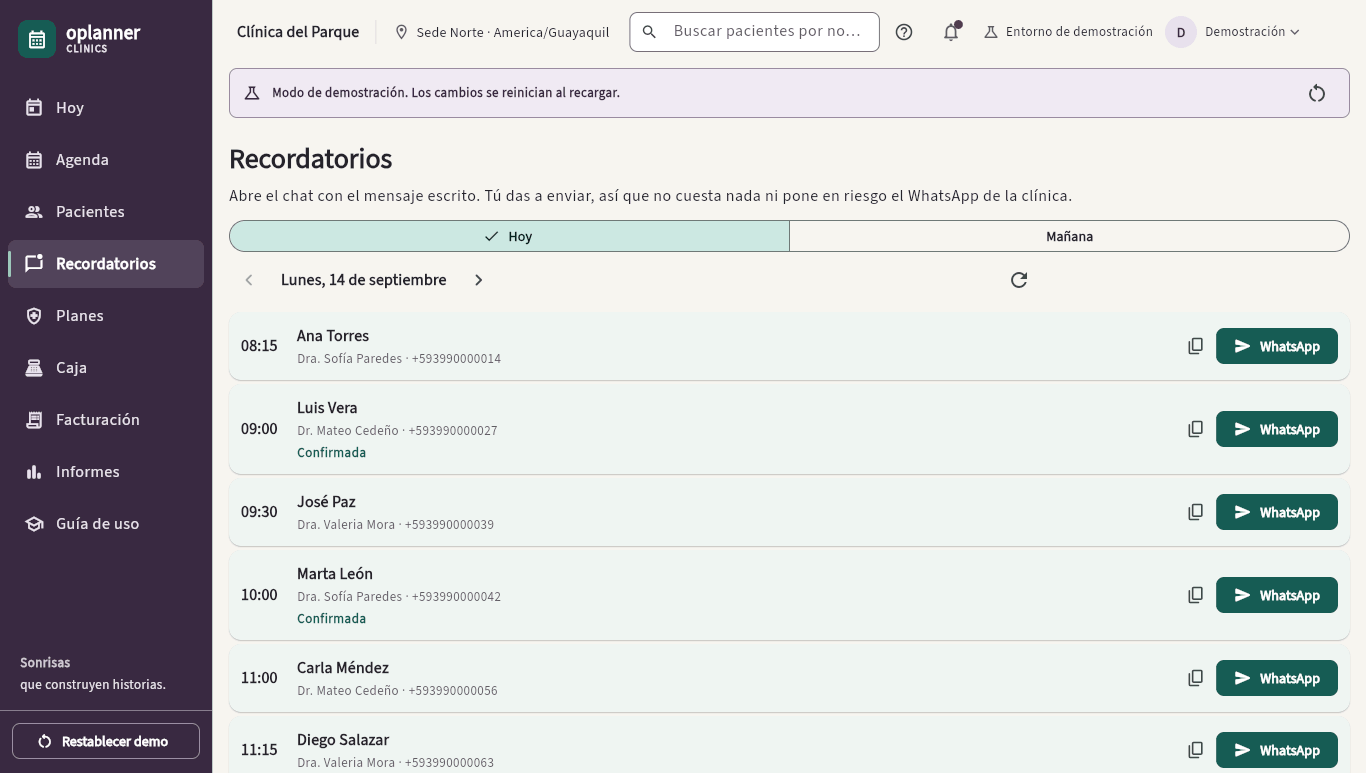Open the help question mark icon
The image size is (1366, 773).
904,32
